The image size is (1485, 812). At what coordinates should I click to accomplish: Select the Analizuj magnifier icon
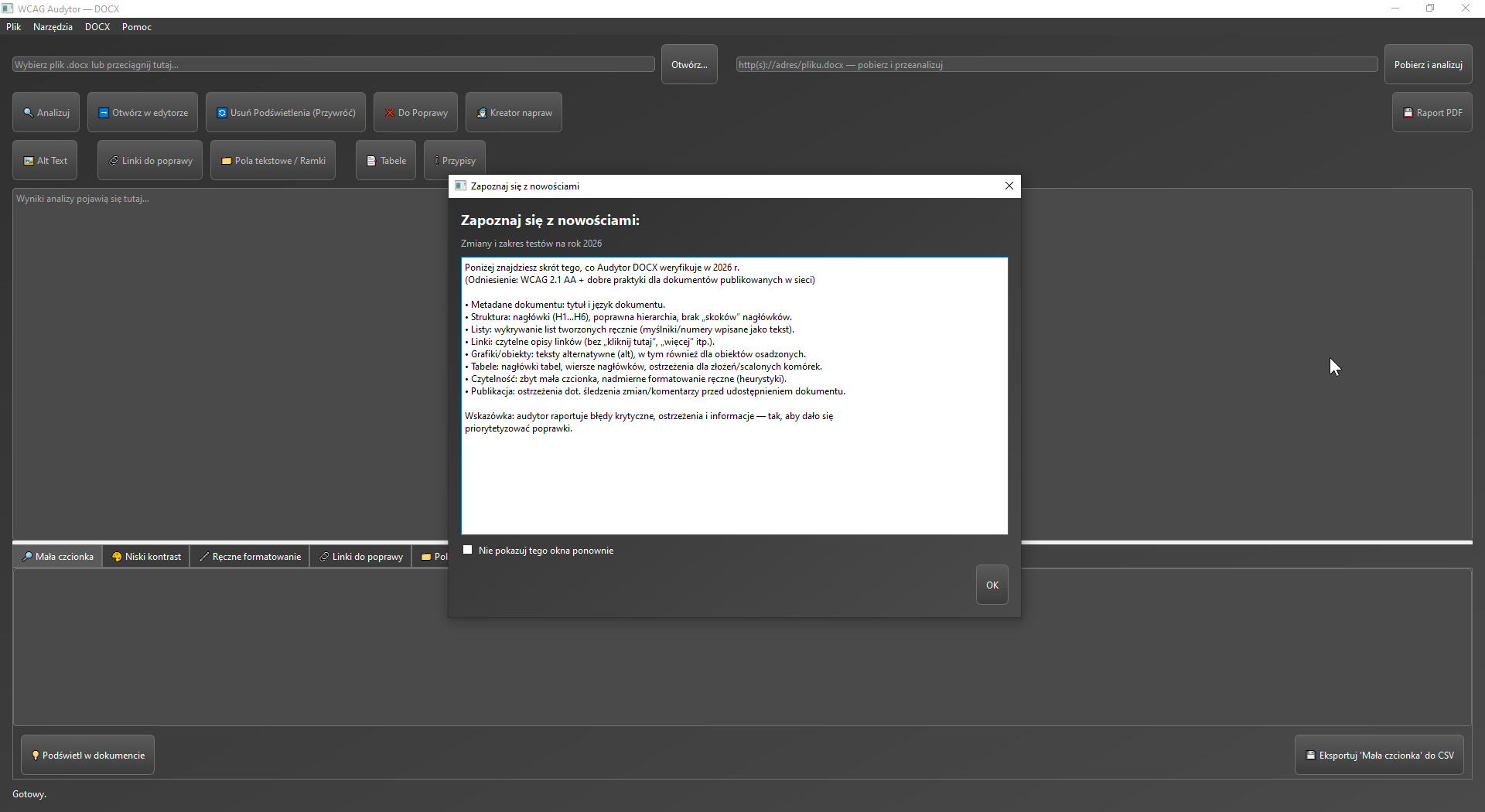pyautogui.click(x=28, y=112)
